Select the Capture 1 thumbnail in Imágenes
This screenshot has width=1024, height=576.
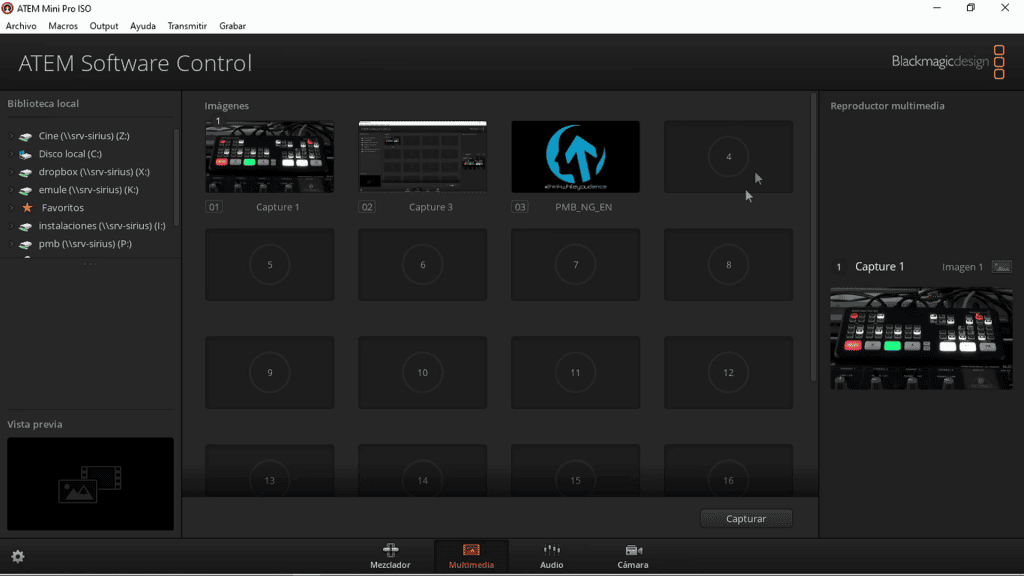tap(270, 157)
